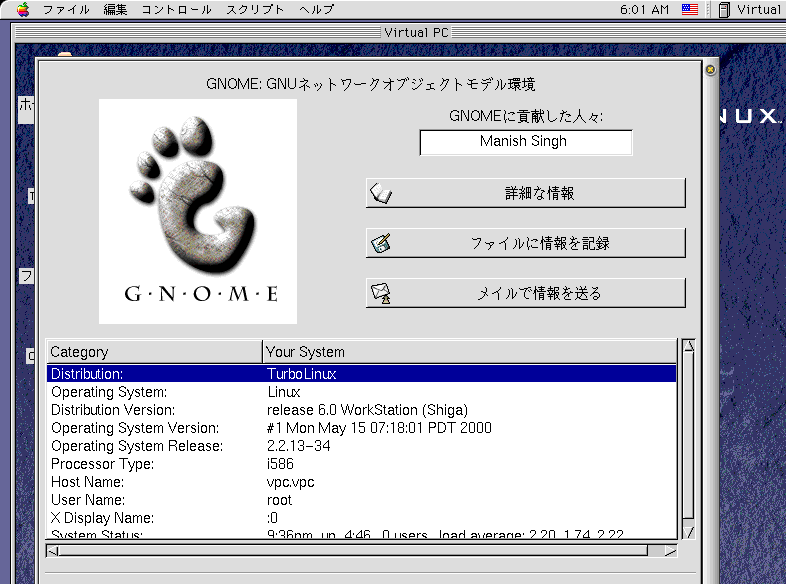
Task: Click the horizontal scroll right arrow
Action: tap(671, 551)
